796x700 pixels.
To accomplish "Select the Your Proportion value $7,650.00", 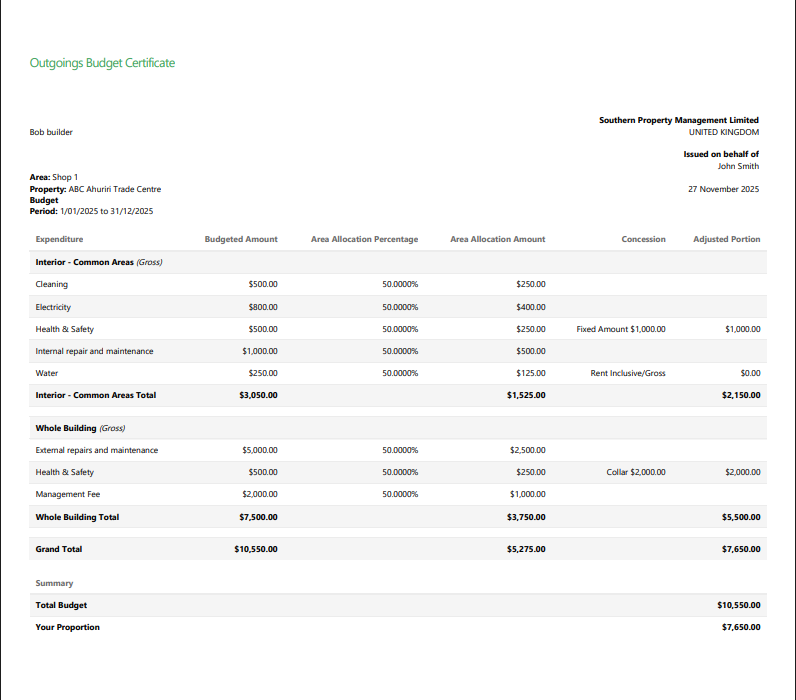I will [740, 627].
